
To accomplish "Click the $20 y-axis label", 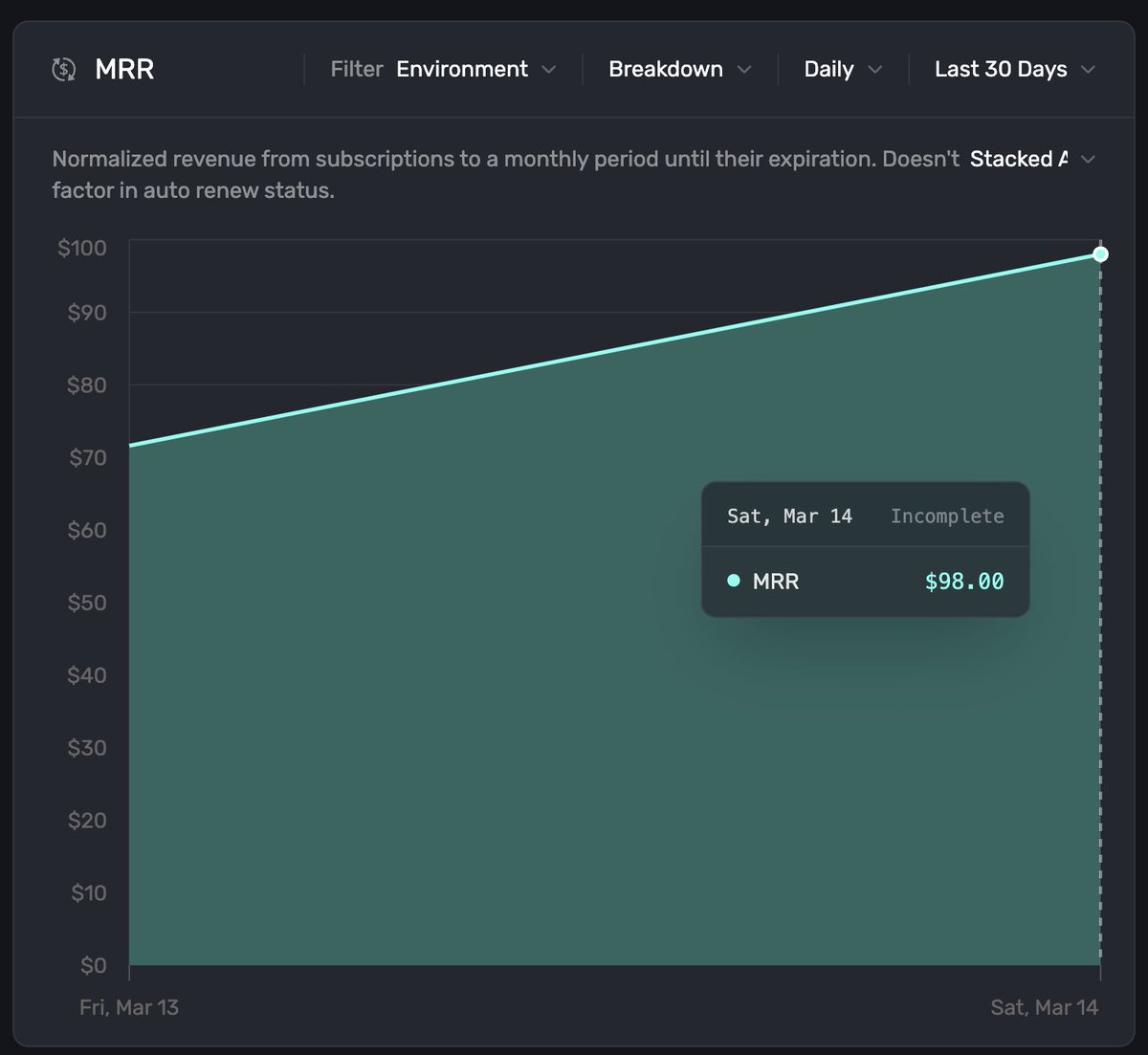I will (87, 820).
